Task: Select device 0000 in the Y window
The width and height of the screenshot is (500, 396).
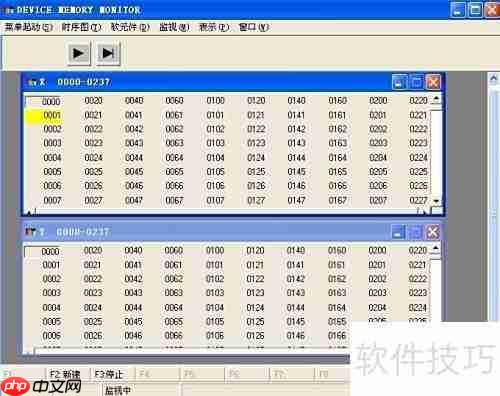Action: [50, 252]
